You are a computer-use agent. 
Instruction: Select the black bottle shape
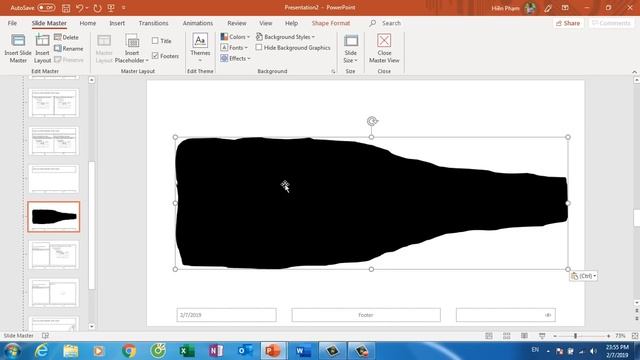[371, 203]
